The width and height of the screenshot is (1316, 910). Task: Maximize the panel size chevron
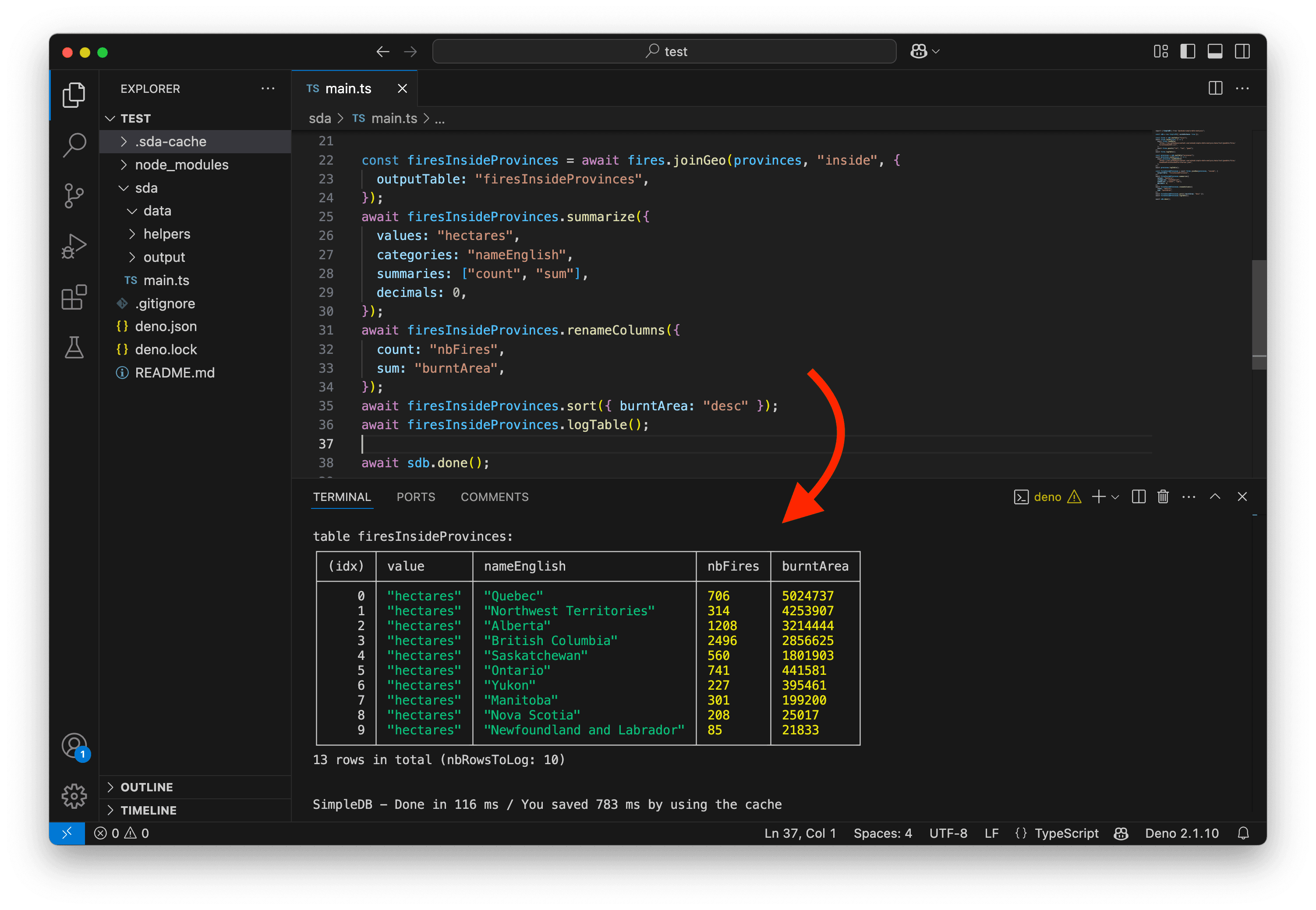click(1215, 497)
